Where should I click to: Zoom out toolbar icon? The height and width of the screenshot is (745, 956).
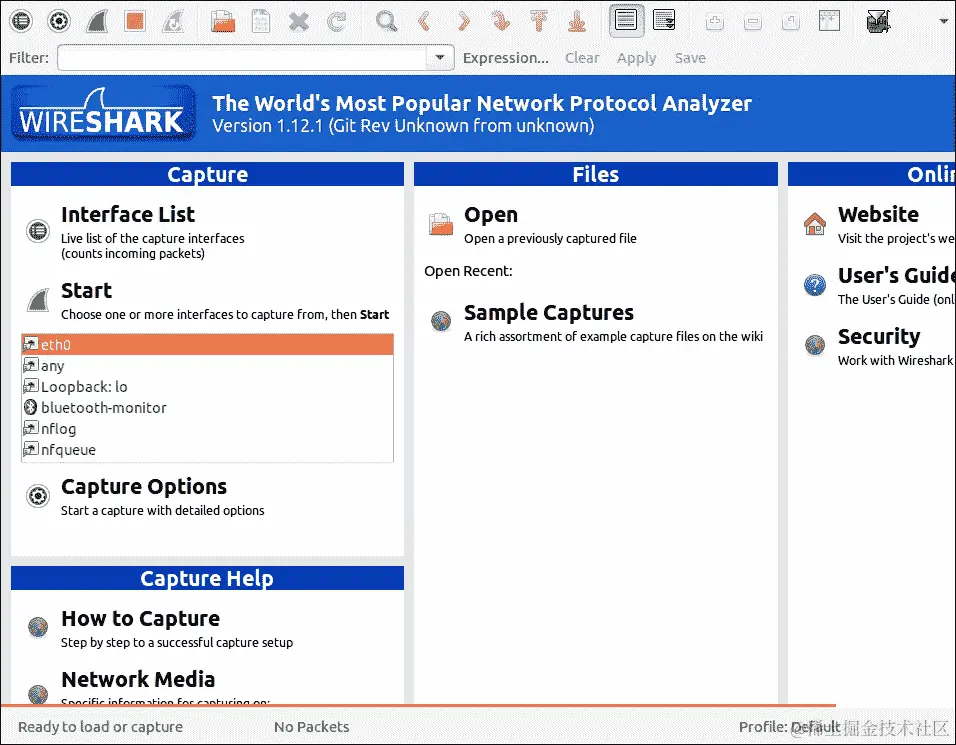pyautogui.click(x=753, y=22)
